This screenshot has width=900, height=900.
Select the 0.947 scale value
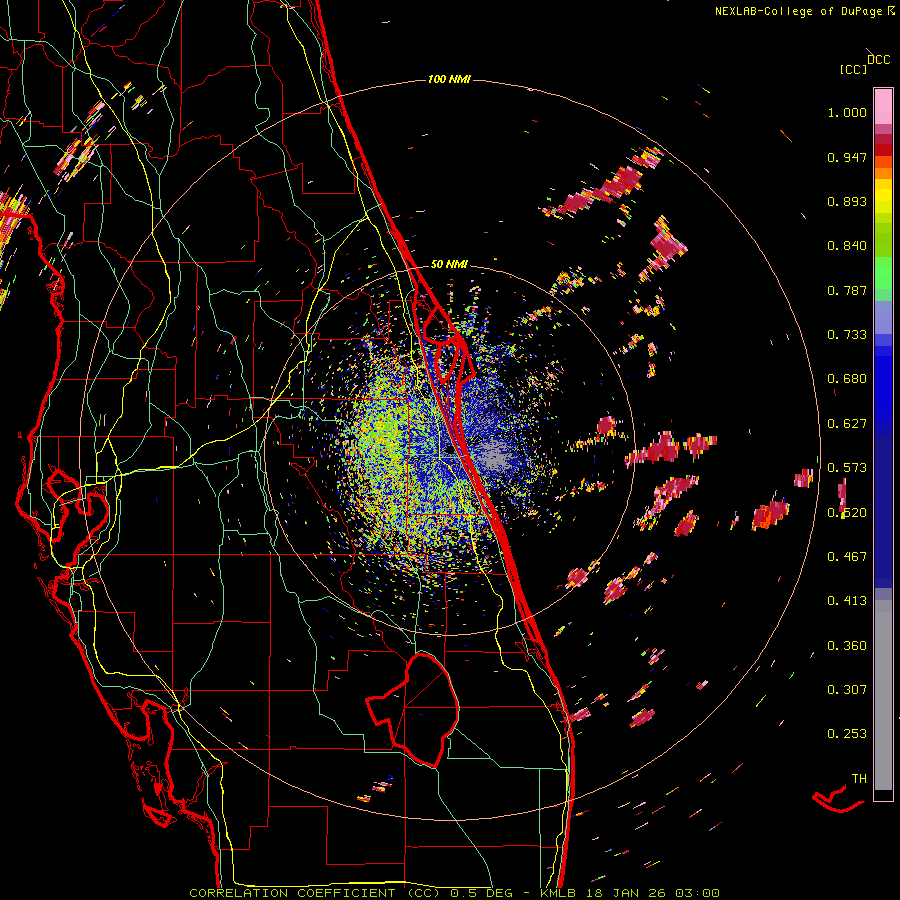(847, 157)
